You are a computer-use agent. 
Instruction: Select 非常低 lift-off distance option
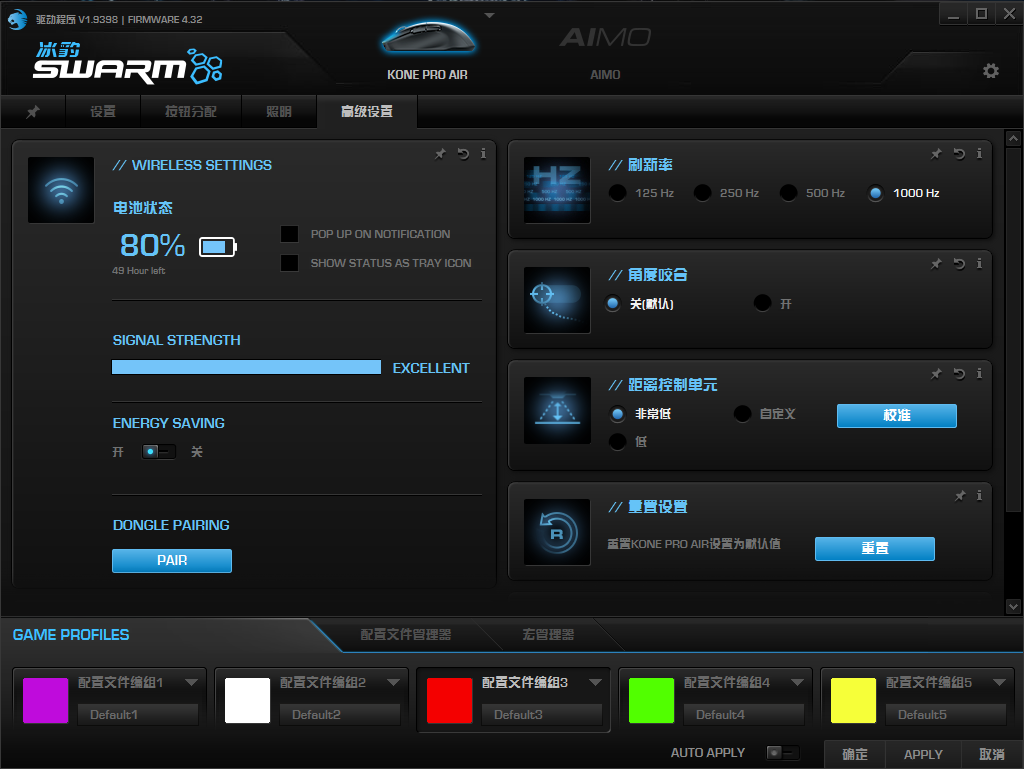(617, 414)
